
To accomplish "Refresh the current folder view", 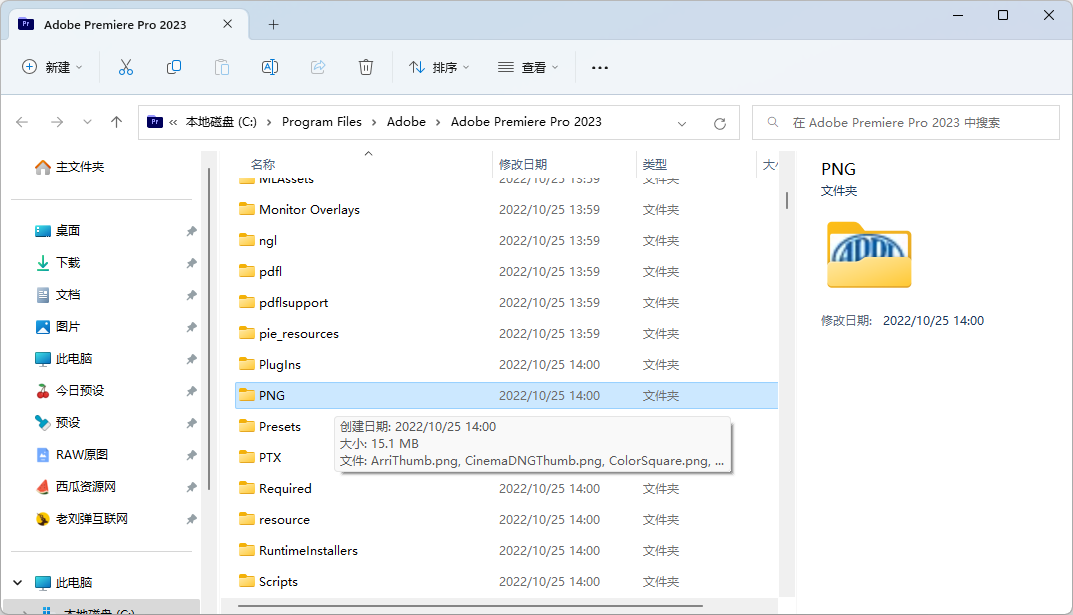I will click(x=720, y=123).
